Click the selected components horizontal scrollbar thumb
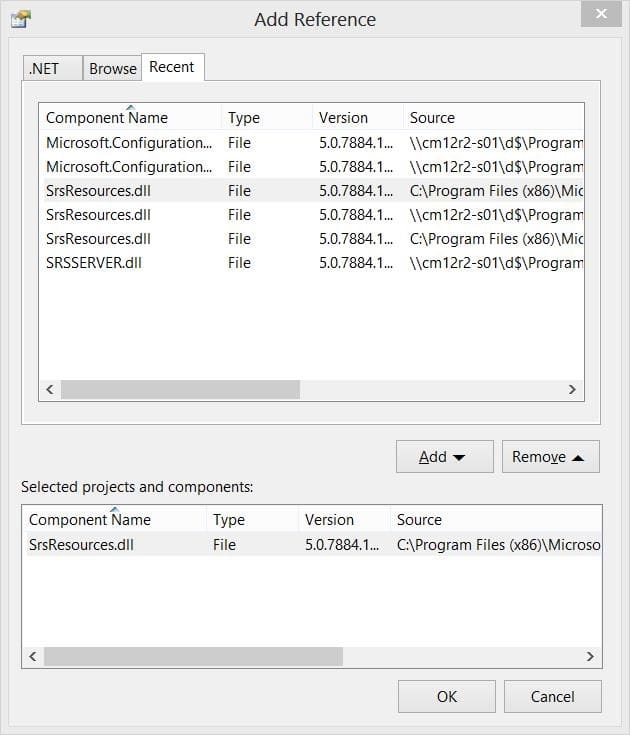Screen dimensions: 630x735 click(x=193, y=656)
